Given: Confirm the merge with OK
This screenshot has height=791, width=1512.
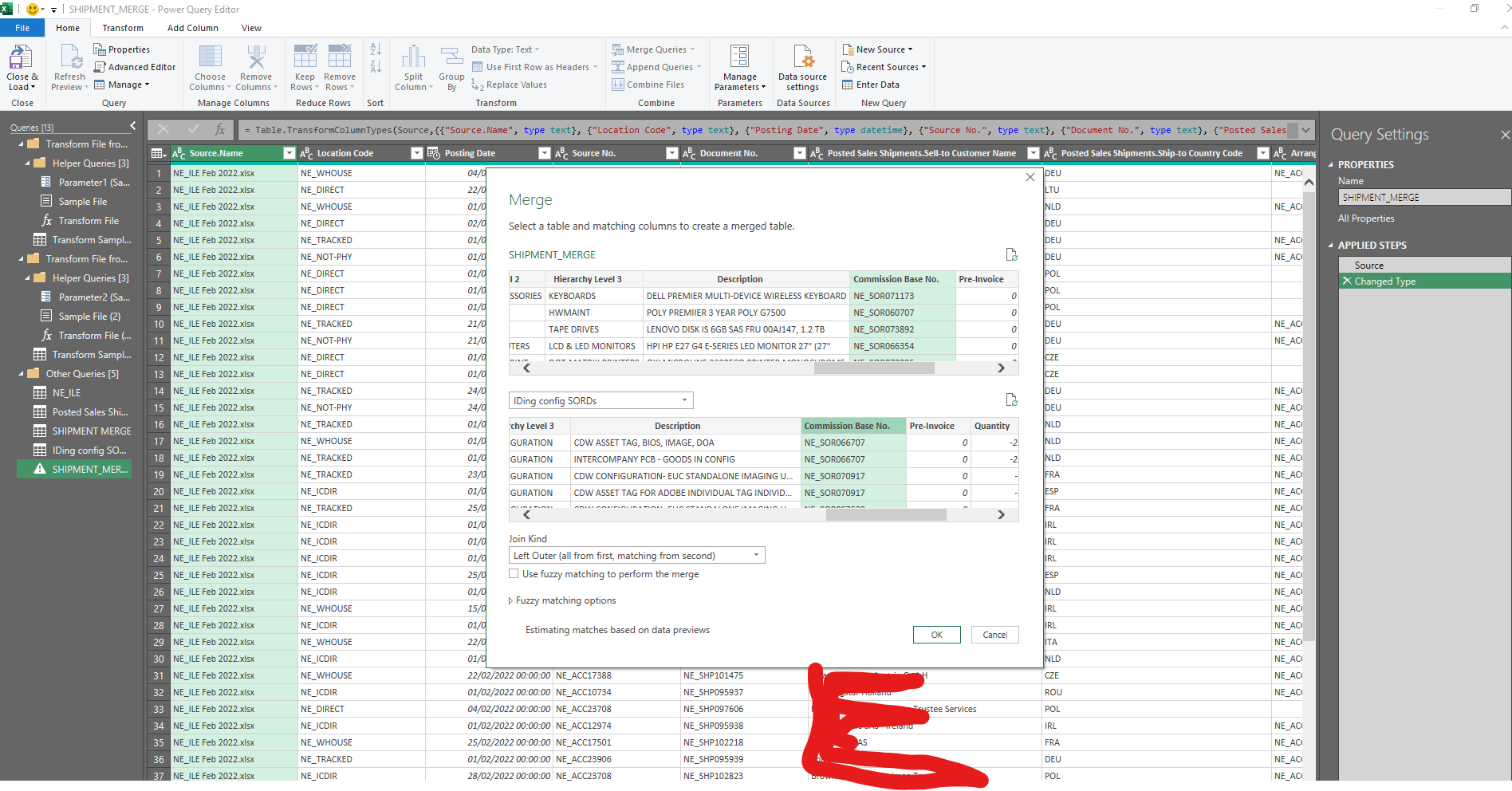Looking at the screenshot, I should [936, 635].
